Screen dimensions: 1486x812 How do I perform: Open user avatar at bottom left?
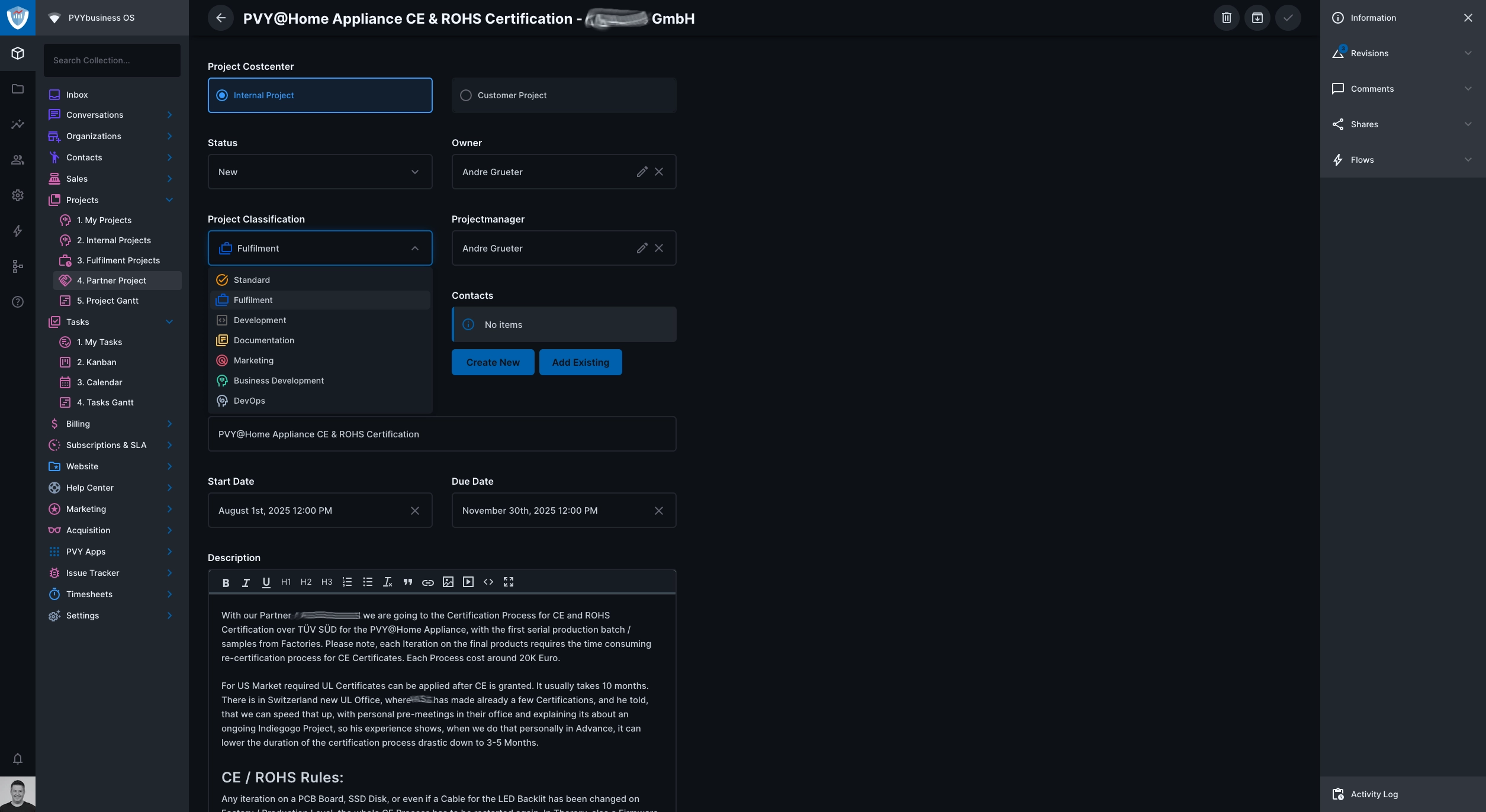pyautogui.click(x=18, y=794)
